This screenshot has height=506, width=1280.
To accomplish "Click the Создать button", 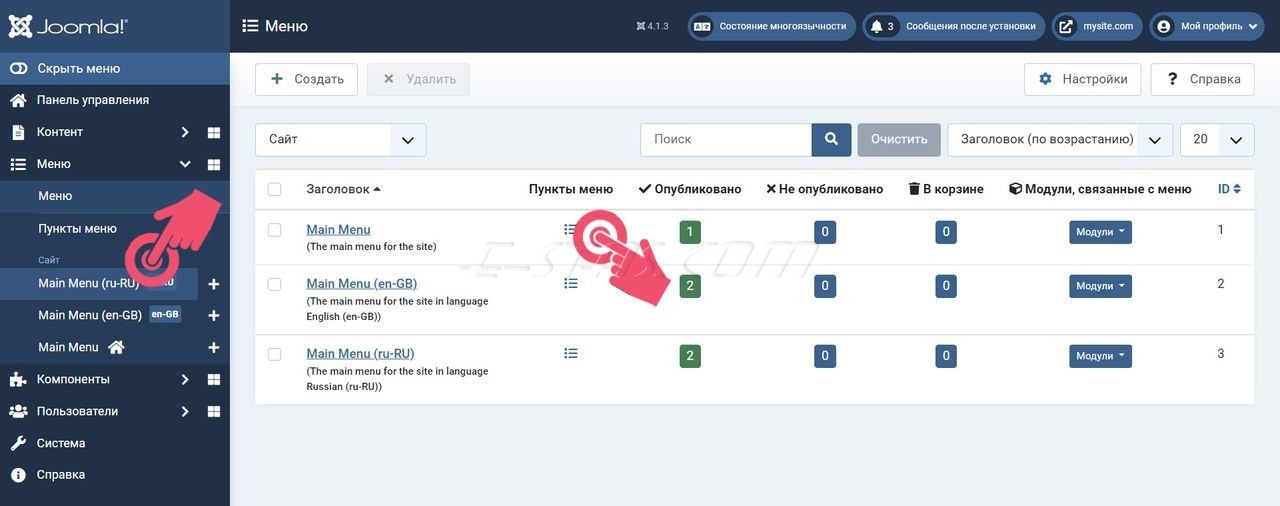I will tap(306, 79).
